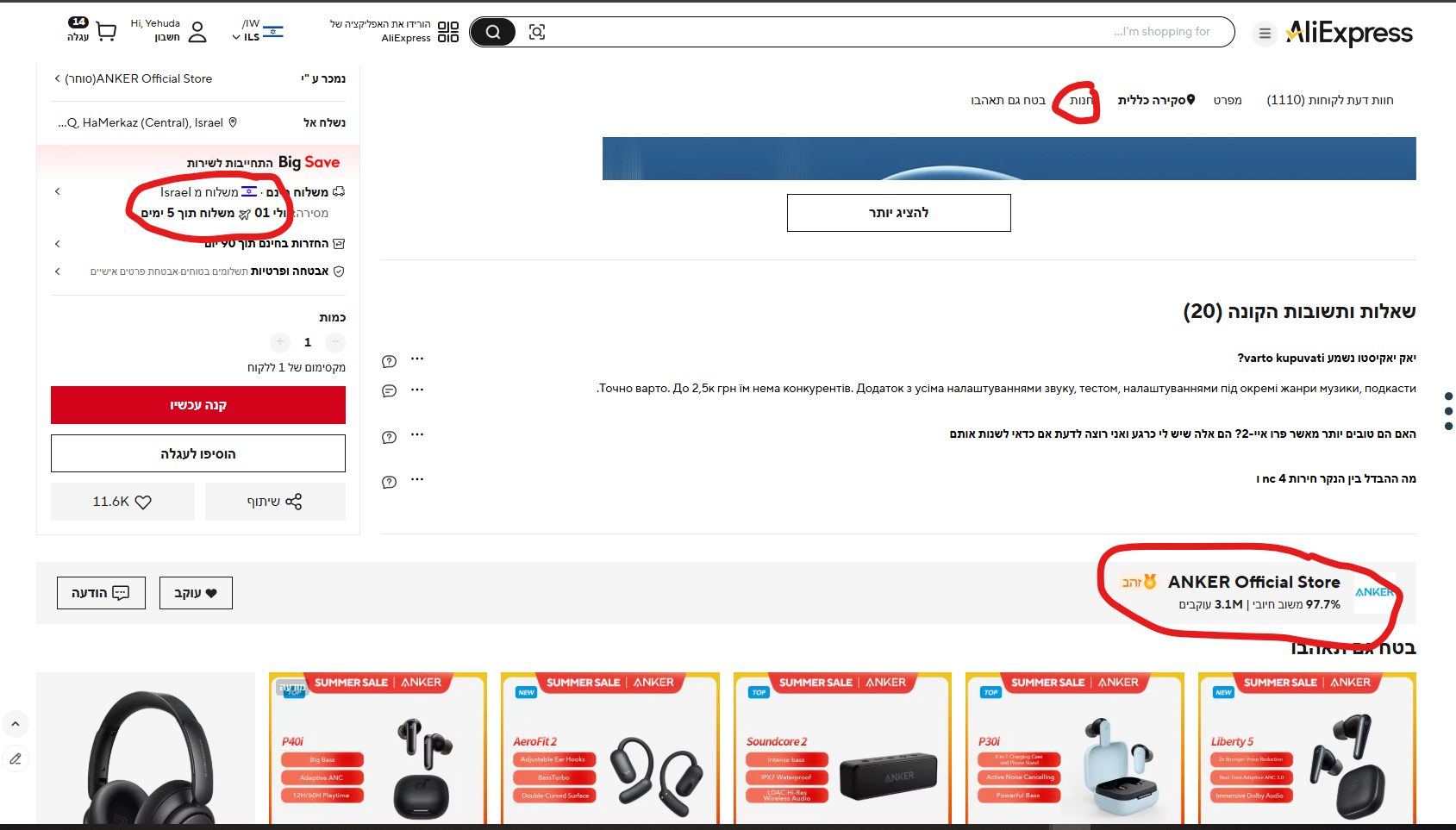Open the QR code app download icon
Screen dimensions: 1456x830
click(448, 32)
